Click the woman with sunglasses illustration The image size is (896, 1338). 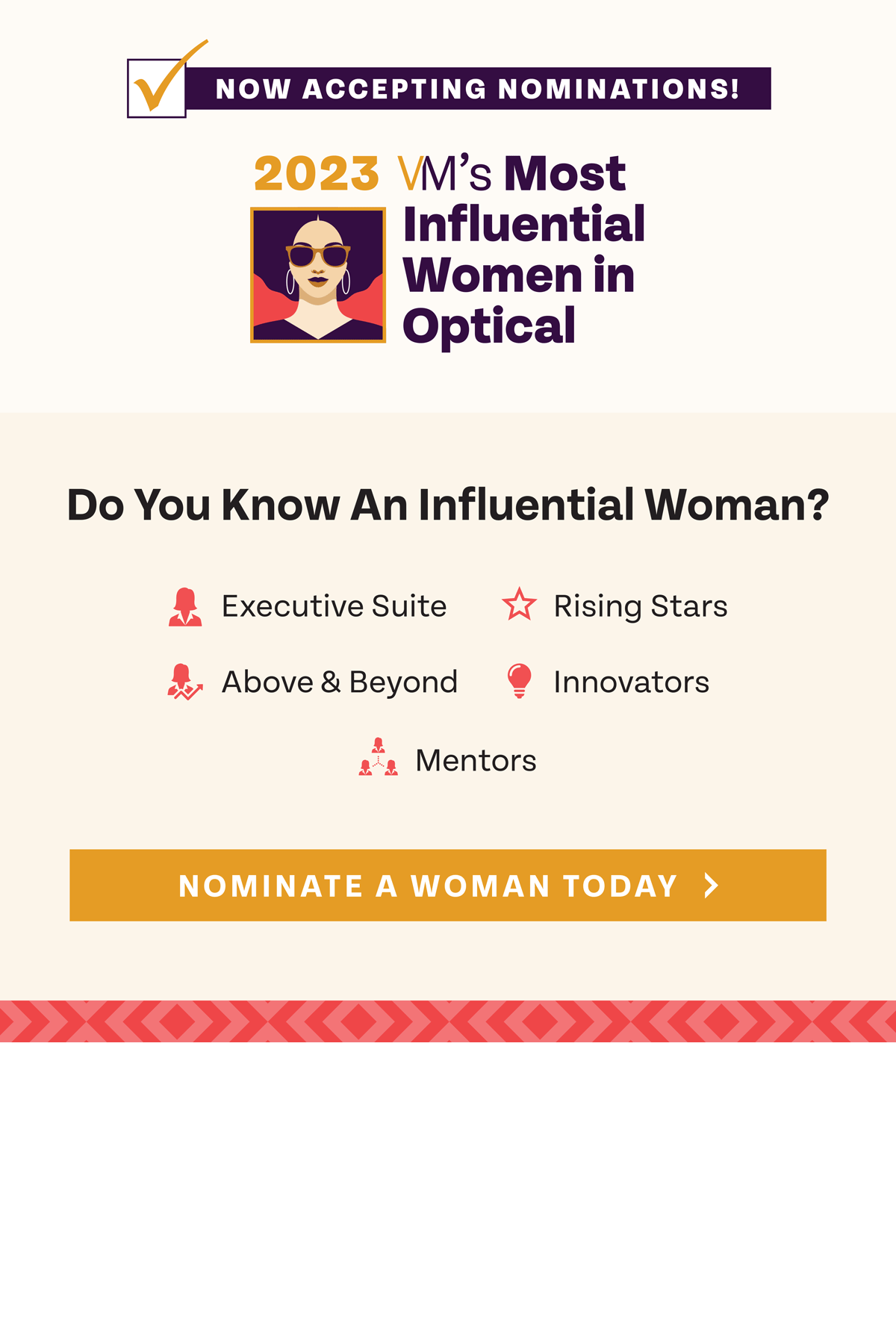point(318,275)
